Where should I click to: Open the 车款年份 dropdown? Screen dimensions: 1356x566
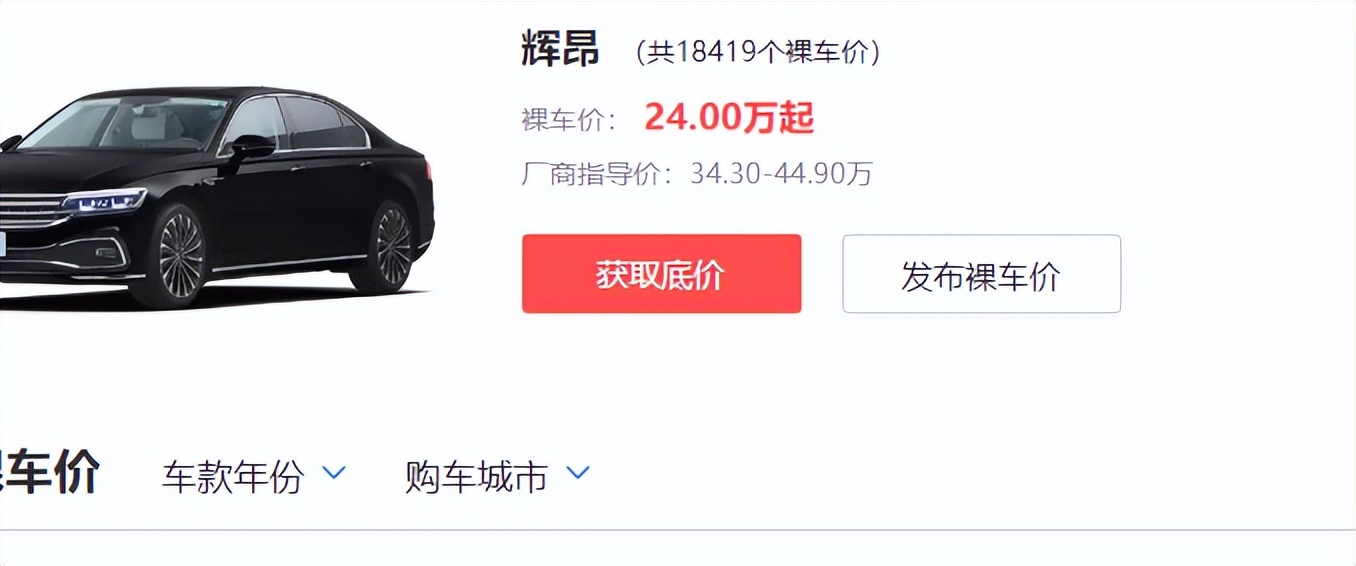pos(253,476)
